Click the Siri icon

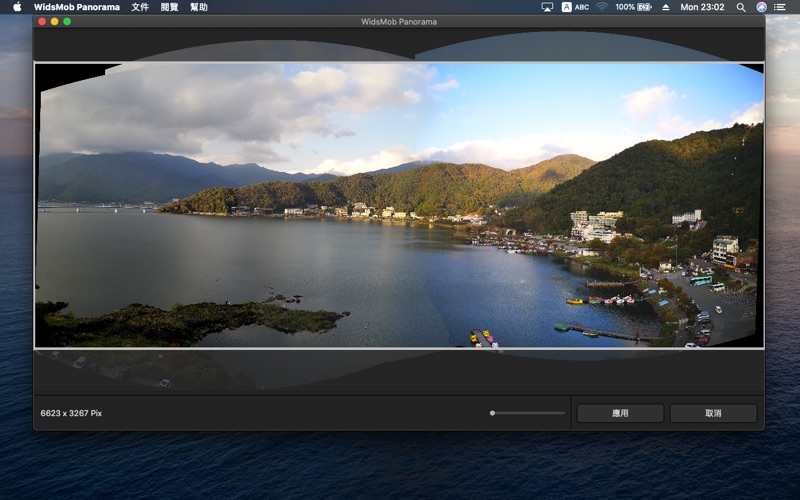(761, 7)
